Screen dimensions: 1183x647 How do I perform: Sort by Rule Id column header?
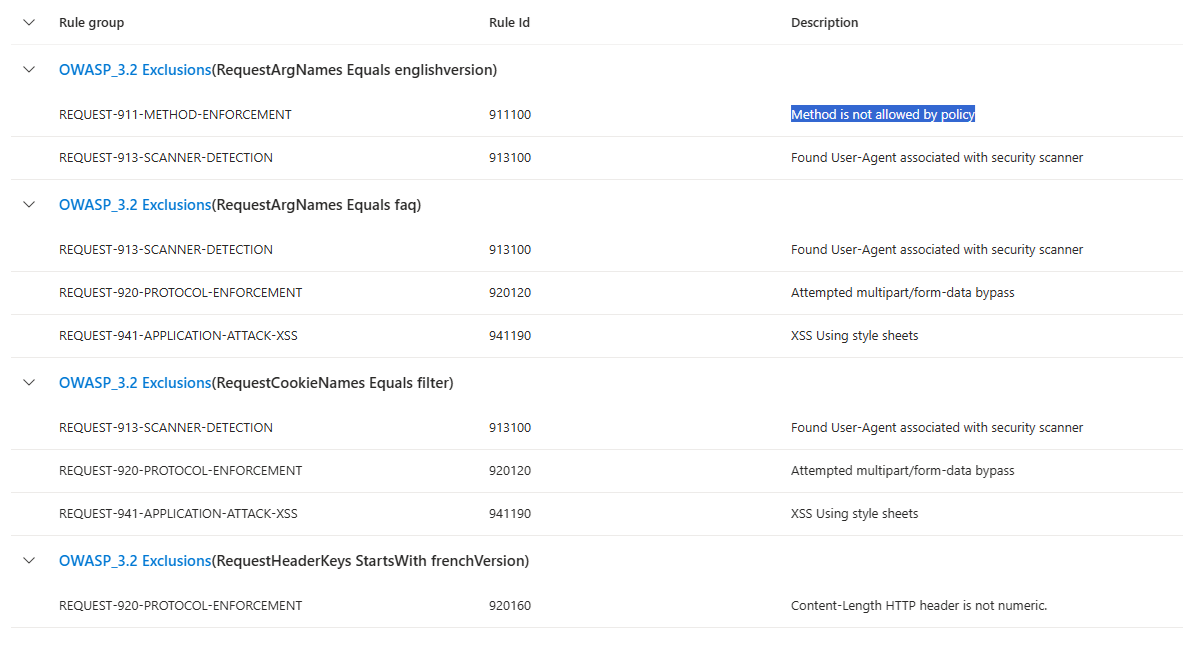pyautogui.click(x=509, y=22)
